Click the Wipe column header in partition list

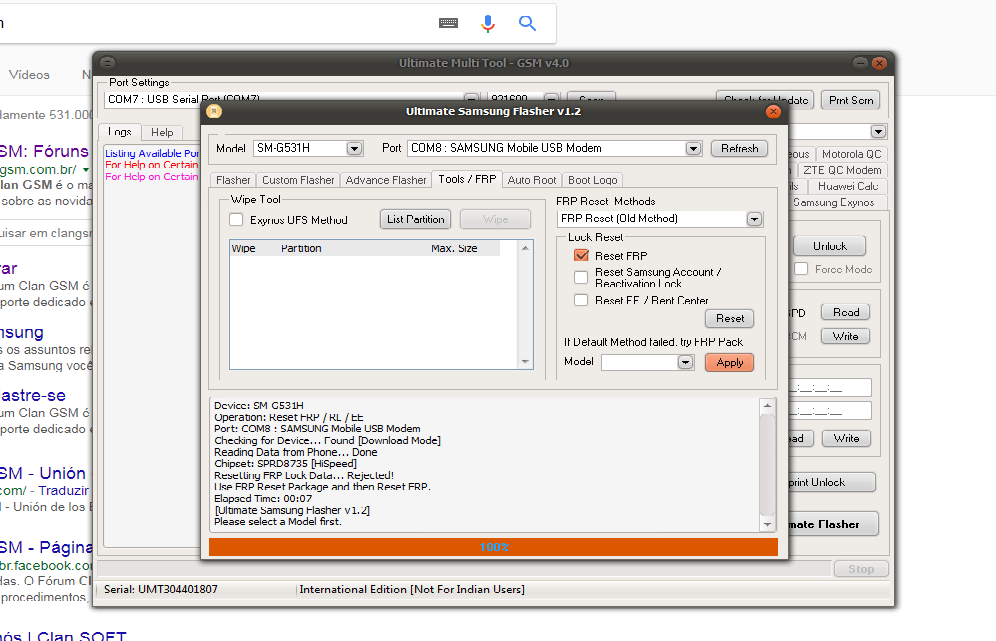(243, 248)
